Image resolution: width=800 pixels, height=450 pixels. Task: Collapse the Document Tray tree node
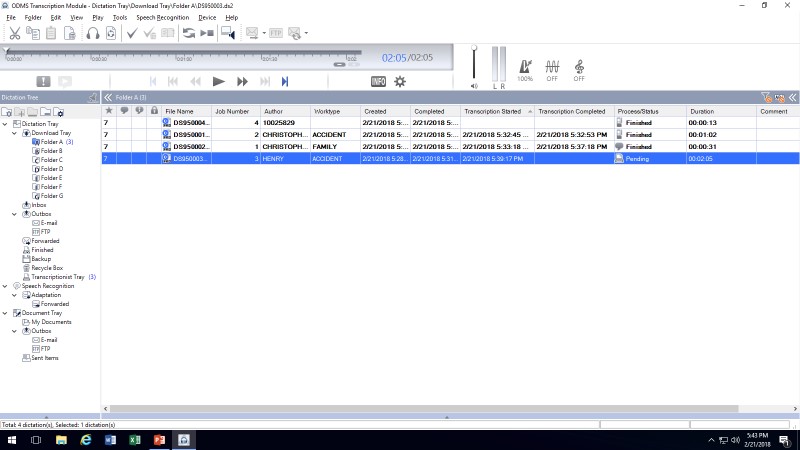[x=5, y=313]
